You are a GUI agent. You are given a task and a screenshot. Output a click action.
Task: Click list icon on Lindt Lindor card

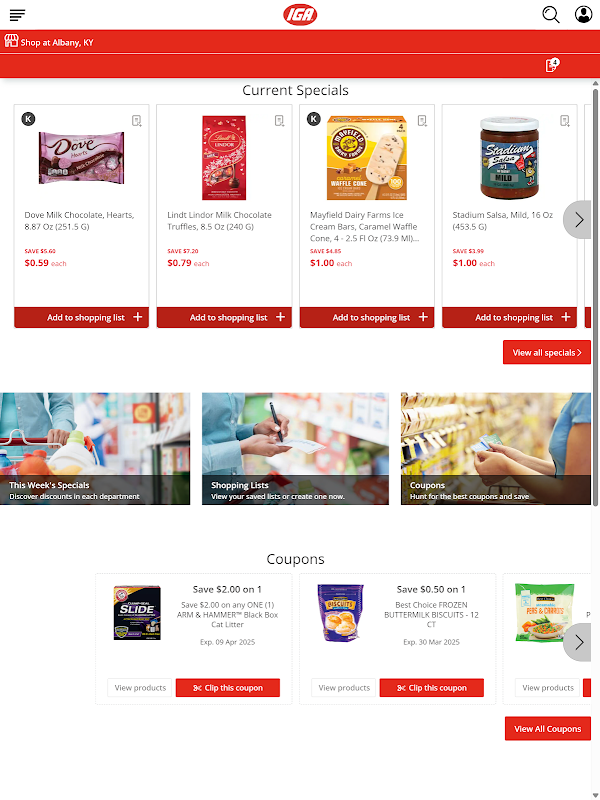pyautogui.click(x=279, y=120)
